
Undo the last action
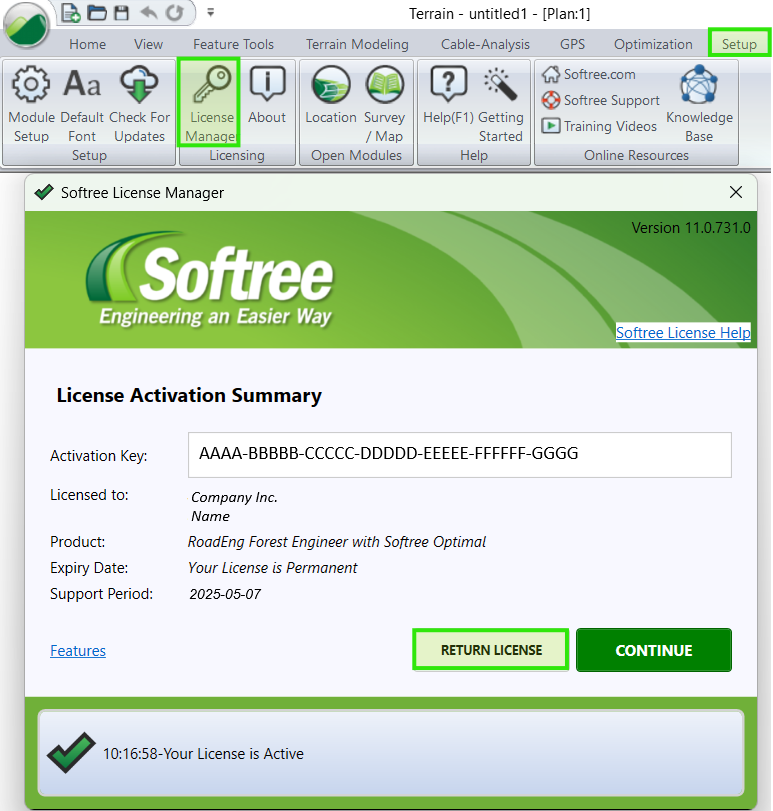point(148,12)
